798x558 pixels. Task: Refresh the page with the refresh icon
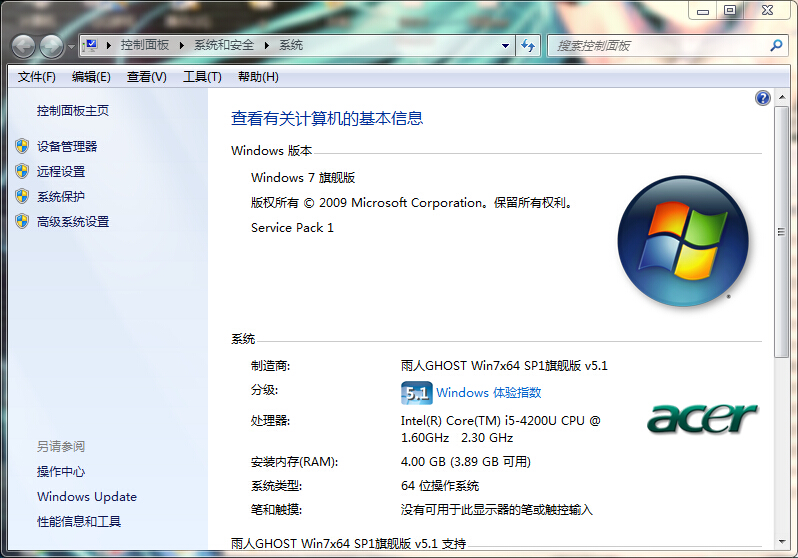point(528,46)
